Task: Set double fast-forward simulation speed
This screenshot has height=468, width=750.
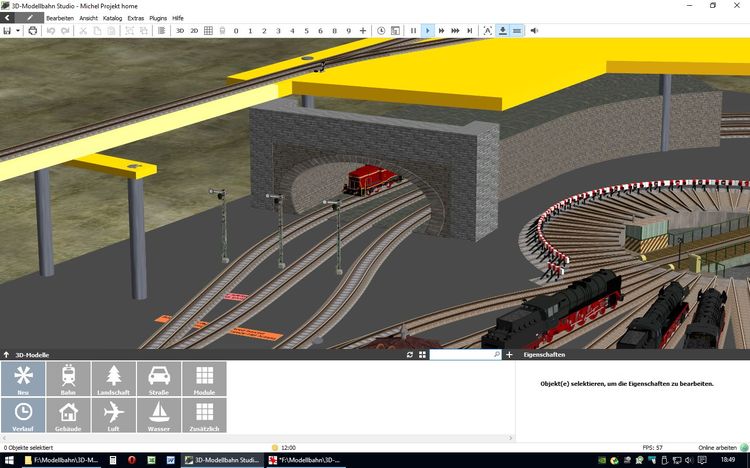Action: pos(441,31)
